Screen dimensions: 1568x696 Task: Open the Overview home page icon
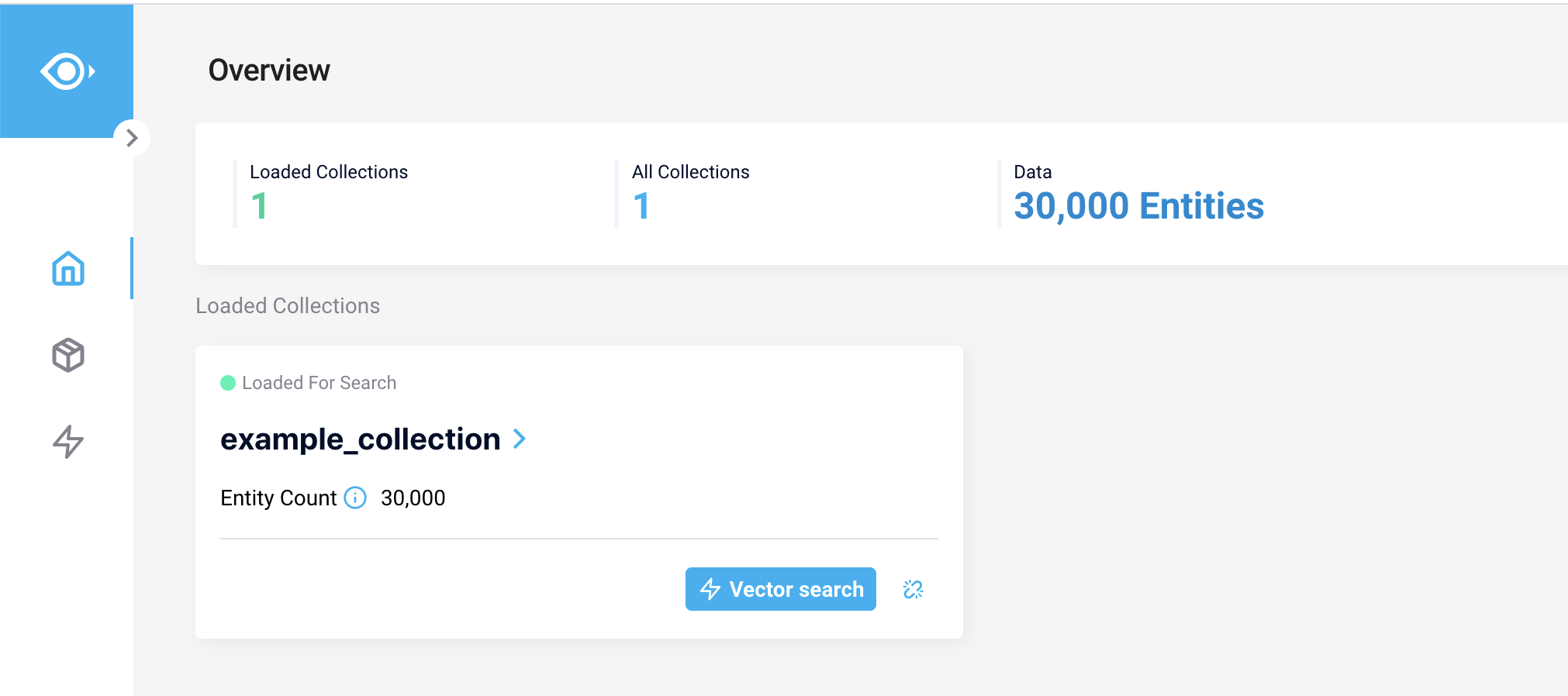coord(68,269)
